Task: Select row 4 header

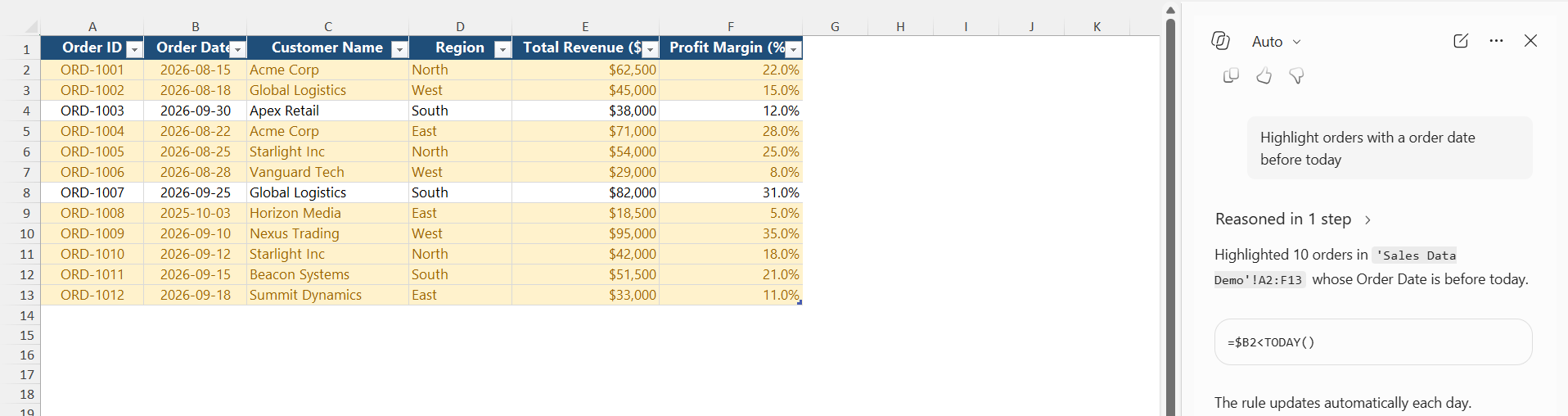Action: [x=26, y=111]
